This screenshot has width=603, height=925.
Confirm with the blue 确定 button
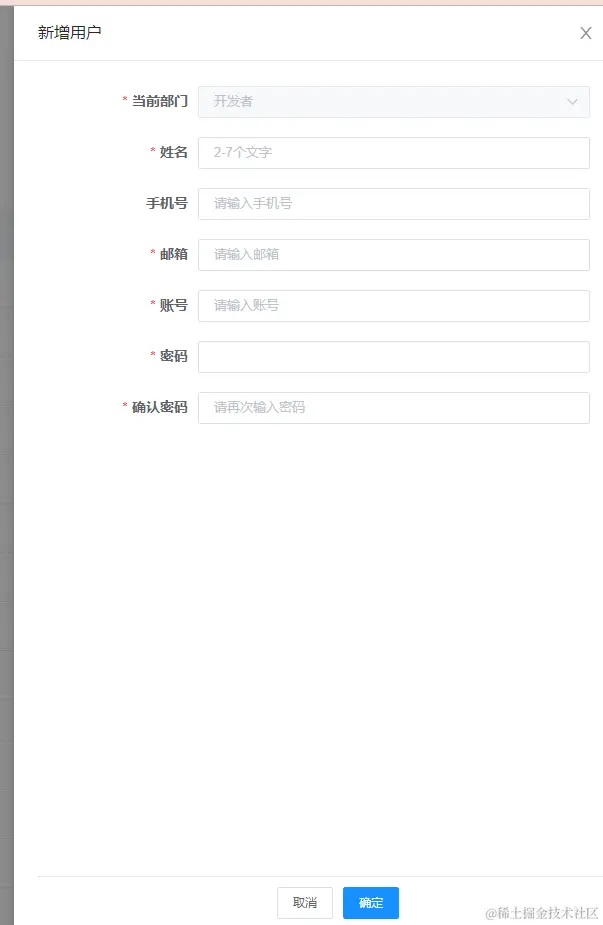(371, 903)
